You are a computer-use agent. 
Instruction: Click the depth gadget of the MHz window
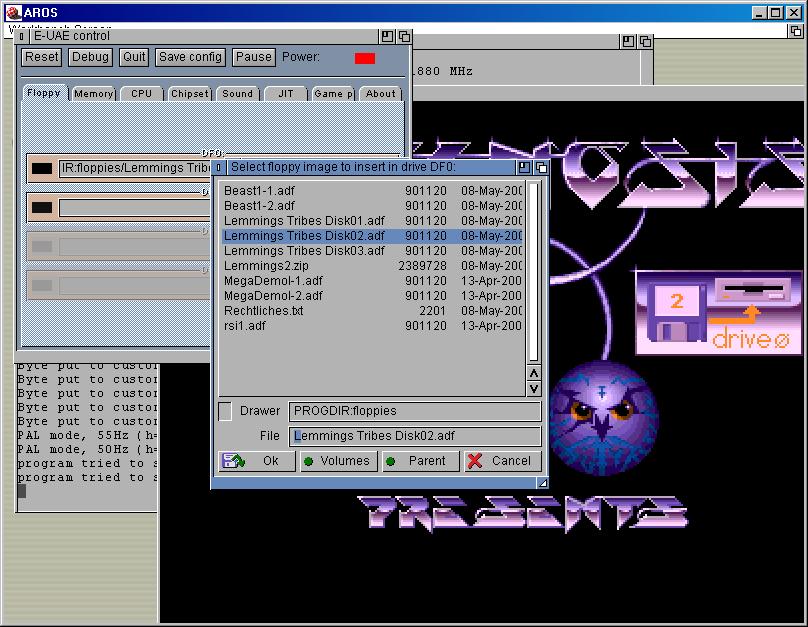tap(645, 41)
